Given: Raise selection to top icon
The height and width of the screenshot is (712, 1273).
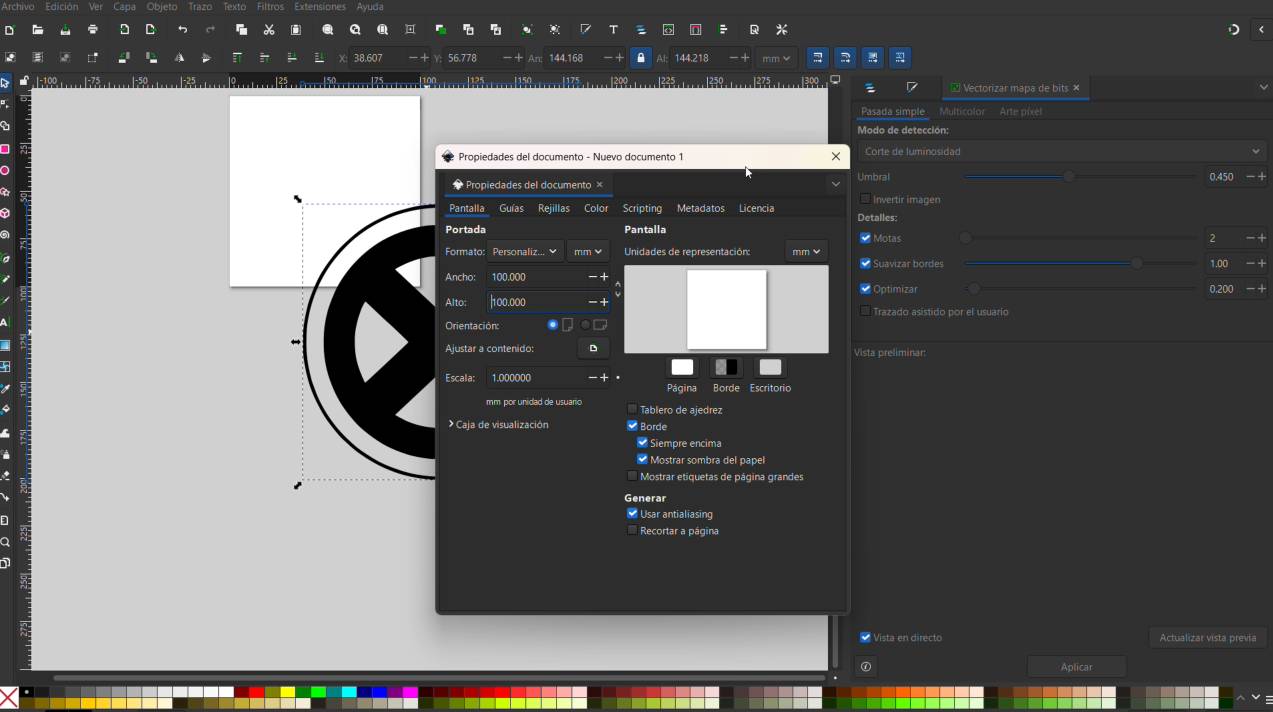Looking at the screenshot, I should tap(237, 58).
